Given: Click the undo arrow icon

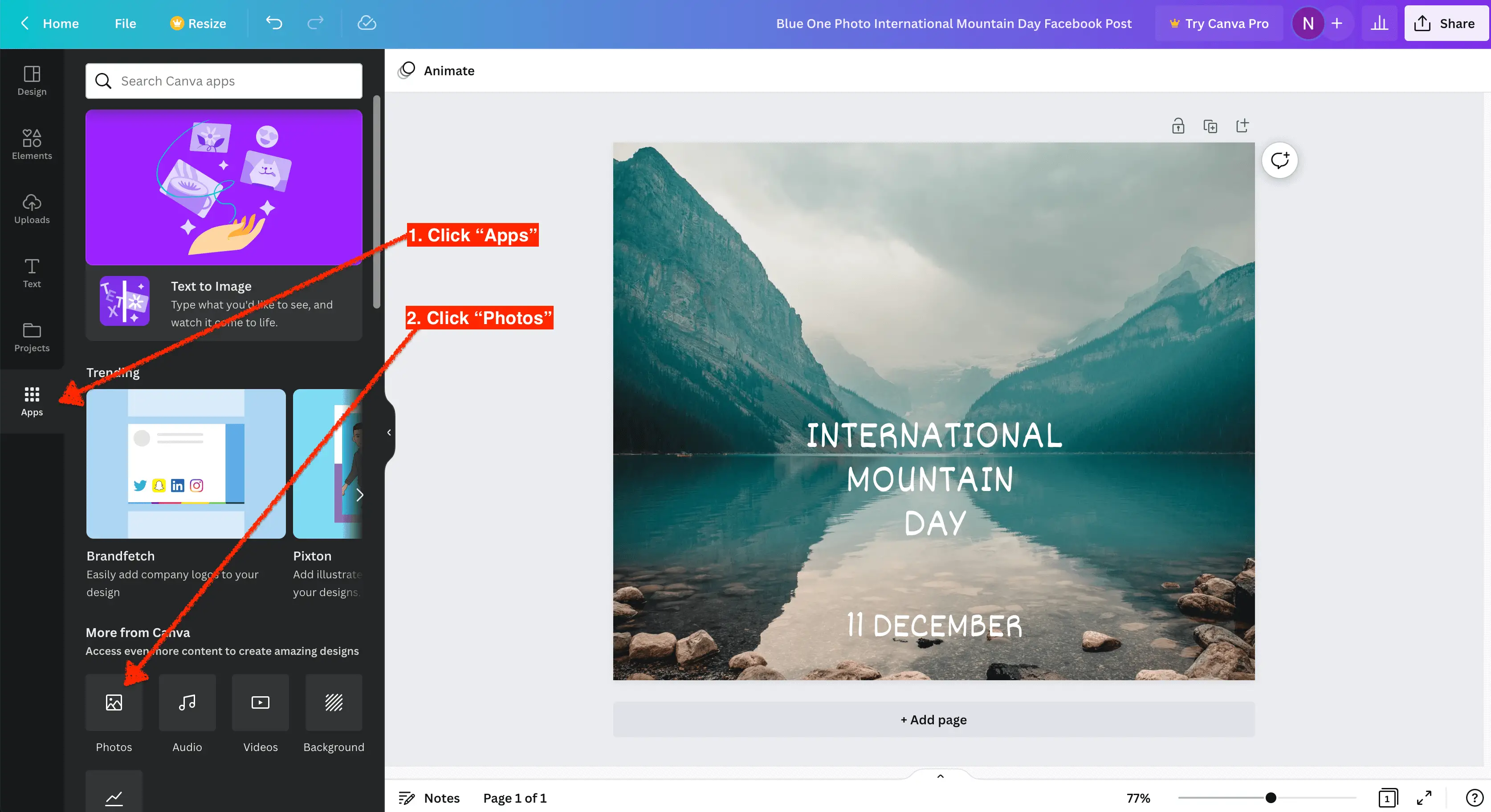Looking at the screenshot, I should [274, 23].
